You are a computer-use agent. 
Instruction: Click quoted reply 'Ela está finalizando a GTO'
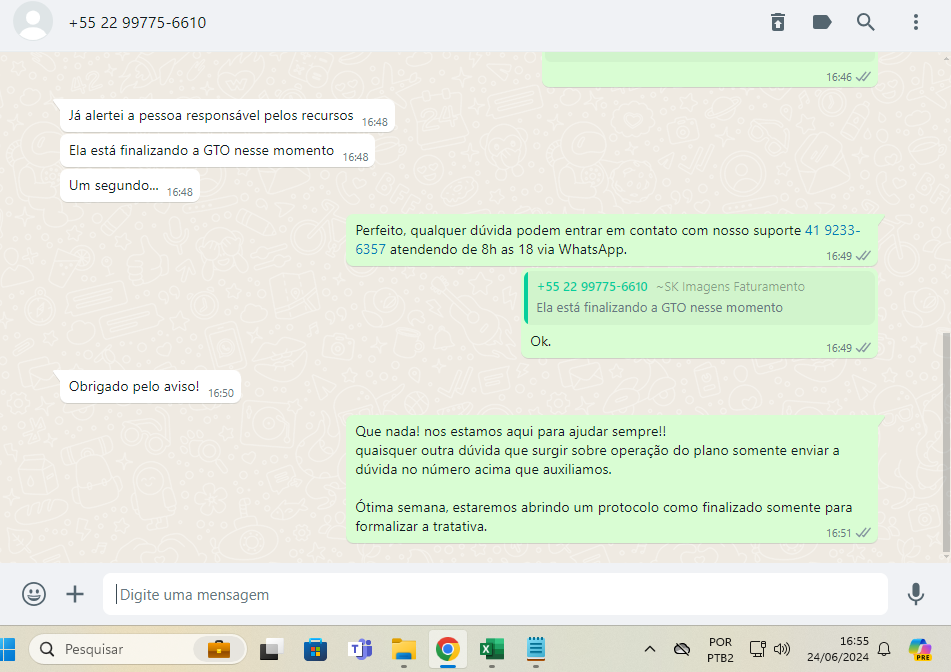(699, 297)
